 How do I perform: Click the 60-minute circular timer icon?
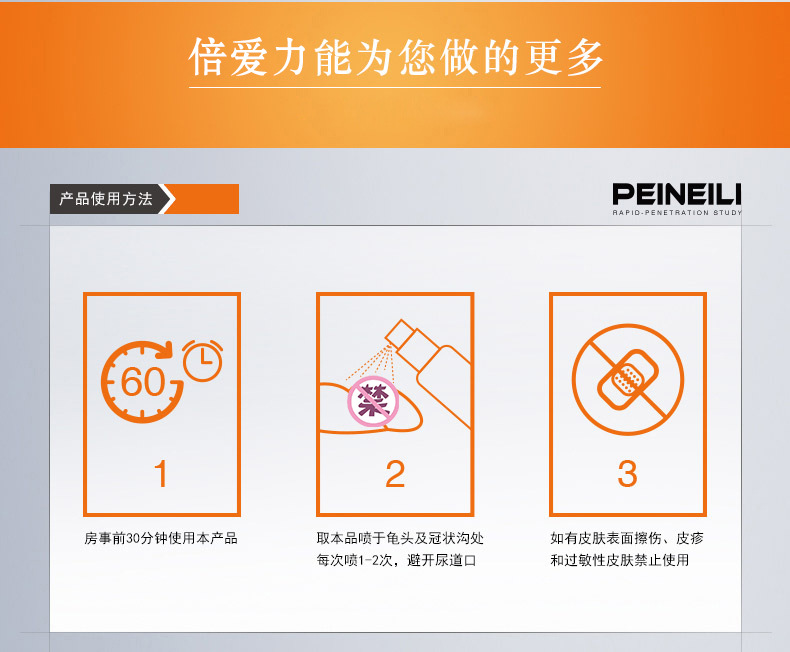[x=143, y=382]
